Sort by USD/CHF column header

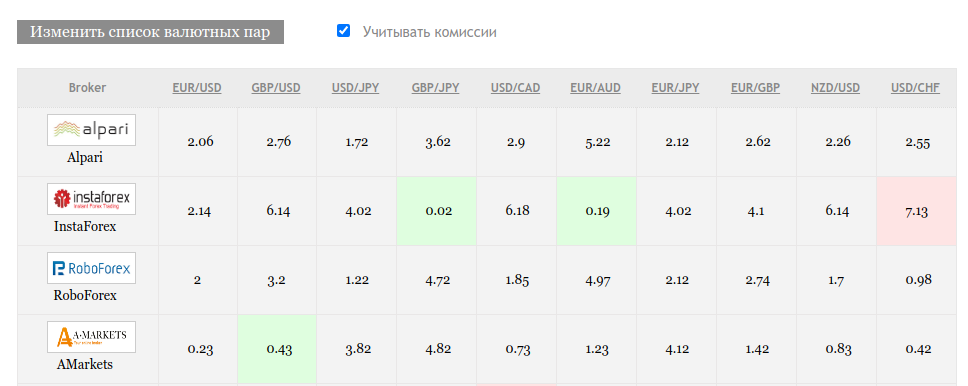916,88
